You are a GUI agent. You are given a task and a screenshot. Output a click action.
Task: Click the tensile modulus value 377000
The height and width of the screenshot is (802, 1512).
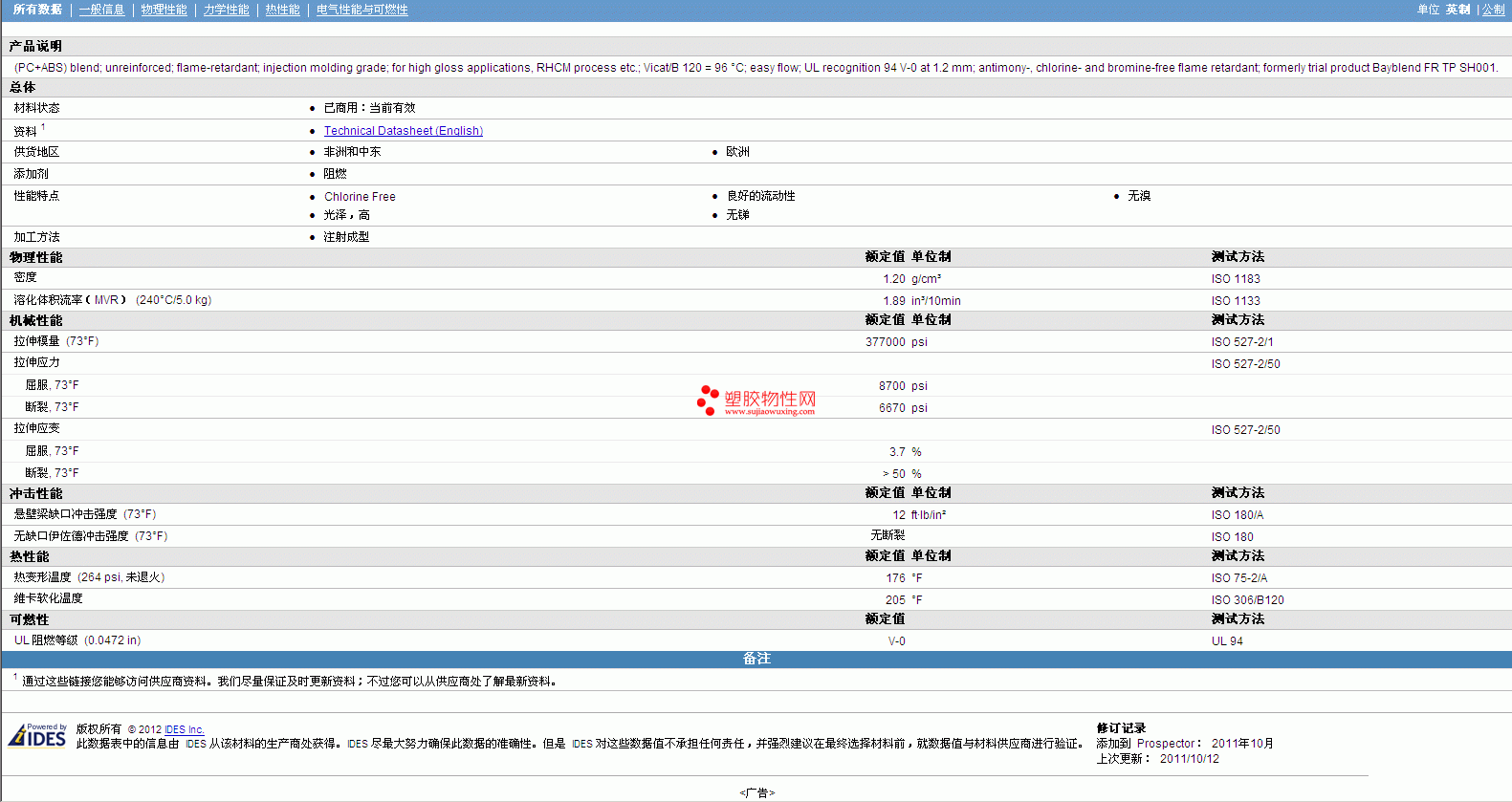coord(885,342)
